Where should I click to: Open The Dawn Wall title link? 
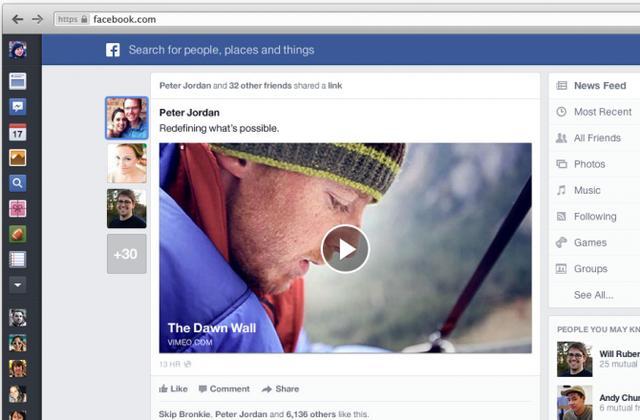212,328
